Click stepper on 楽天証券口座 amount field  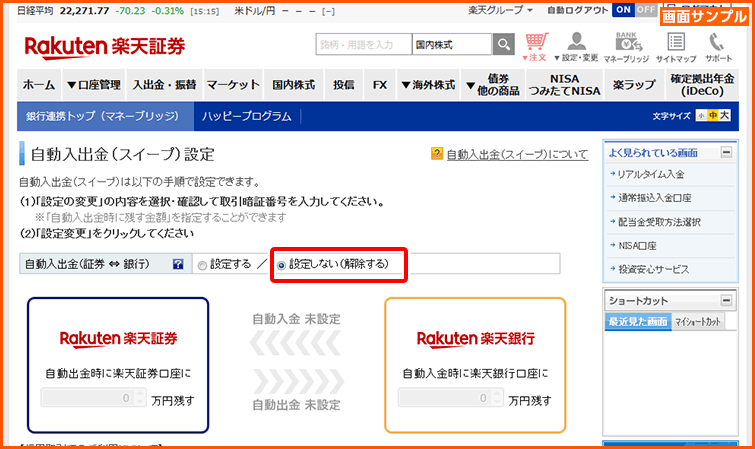tap(140, 398)
